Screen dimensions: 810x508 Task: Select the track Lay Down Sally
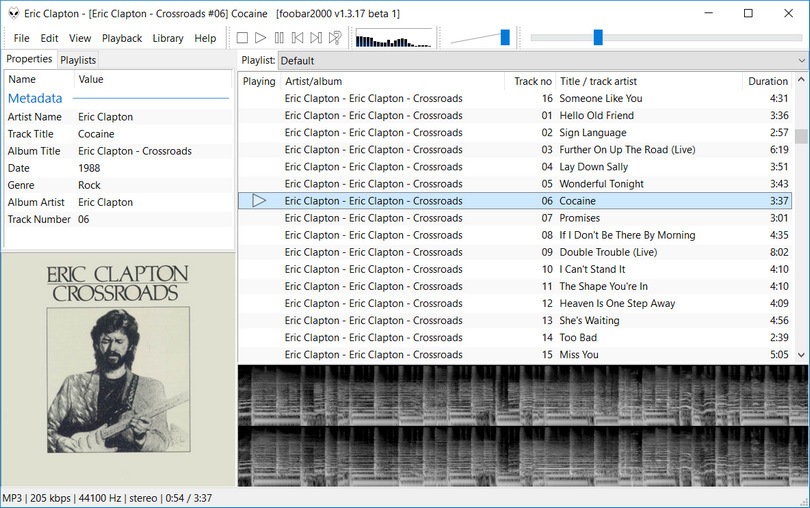click(515, 166)
